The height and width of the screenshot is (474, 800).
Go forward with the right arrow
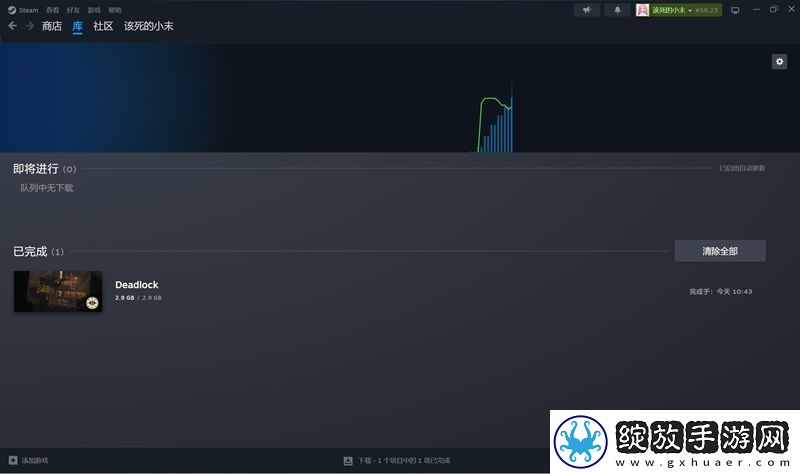[30, 26]
